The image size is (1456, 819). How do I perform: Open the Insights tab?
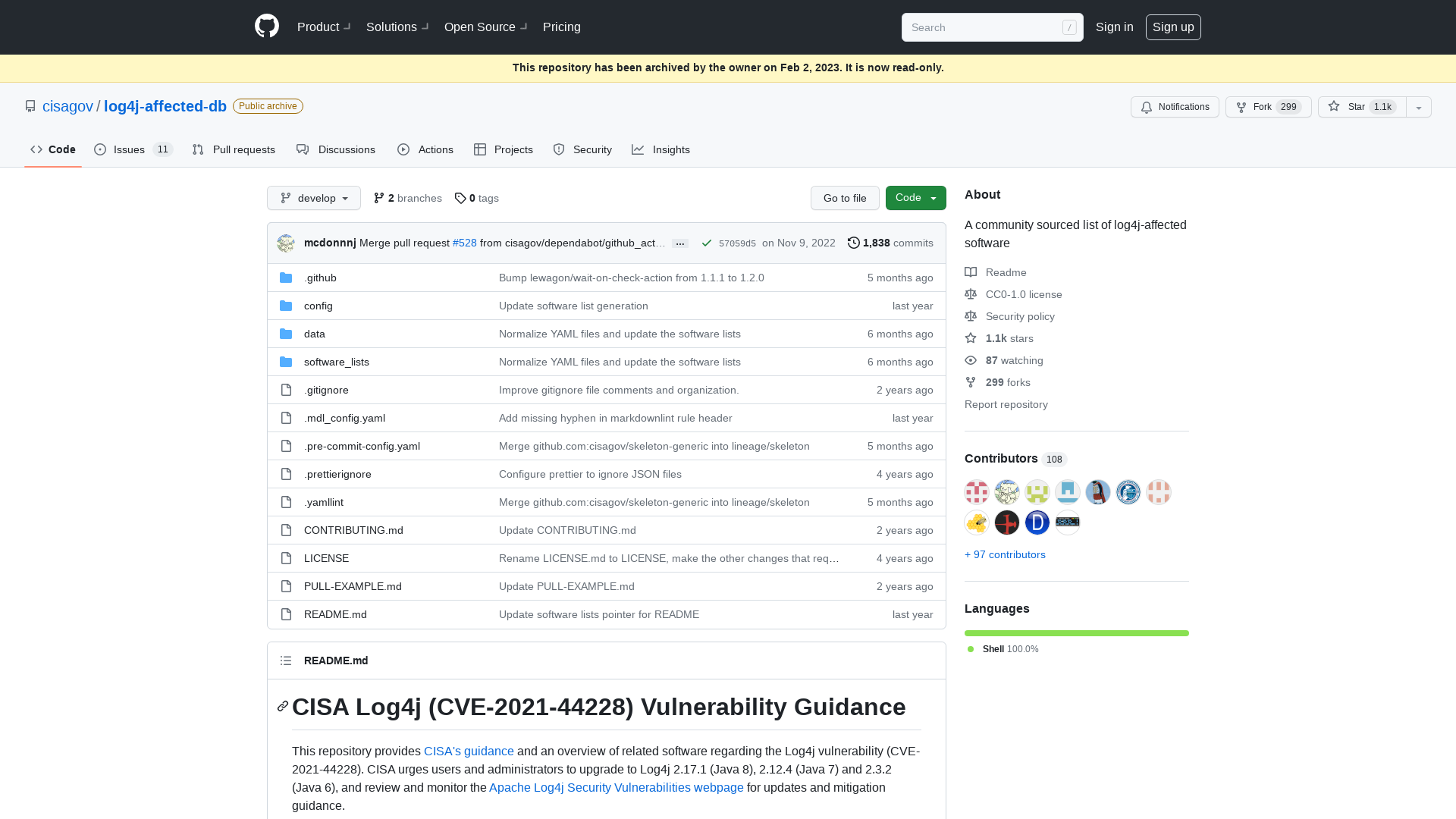(x=661, y=149)
